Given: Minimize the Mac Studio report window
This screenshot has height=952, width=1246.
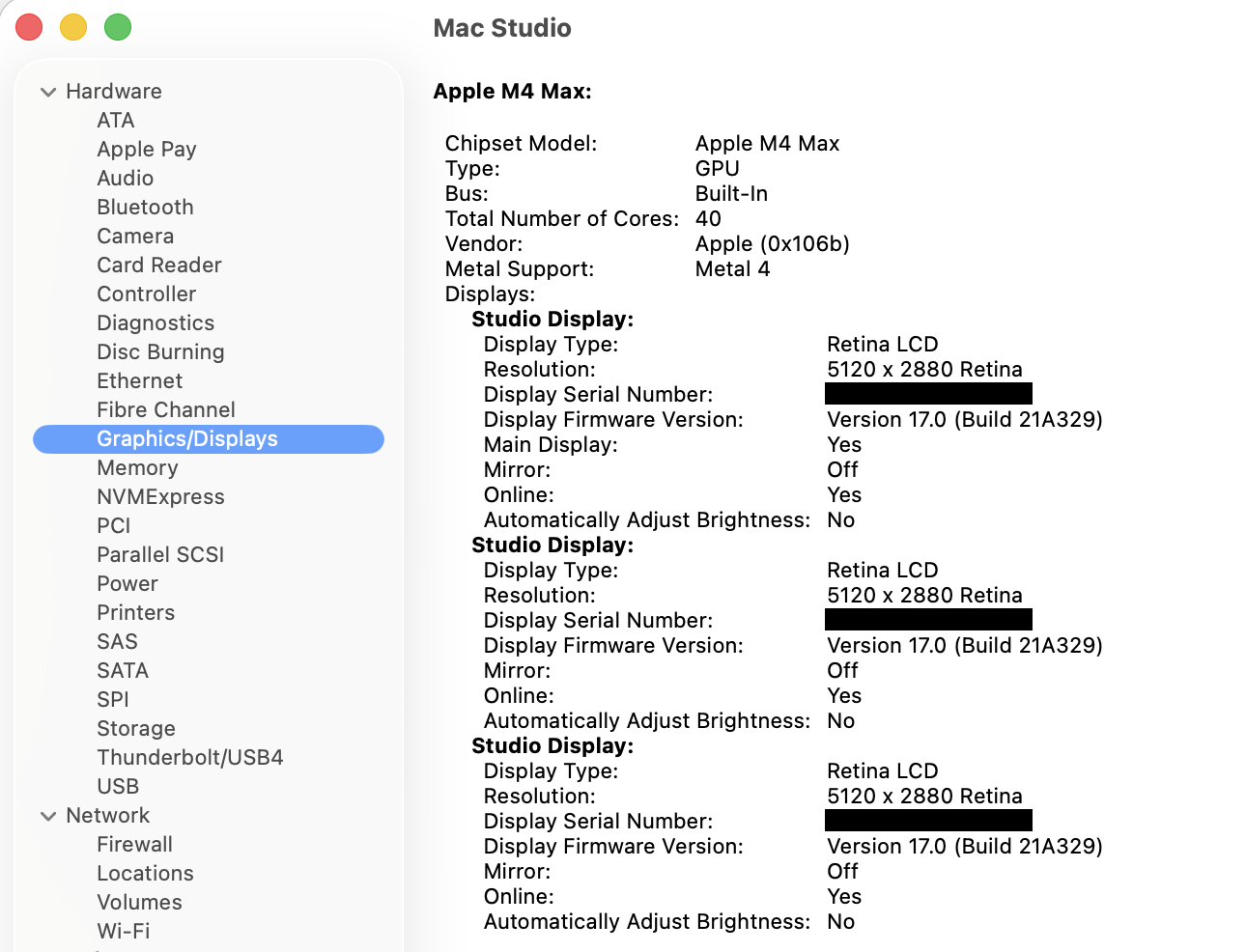Looking at the screenshot, I should 72,27.
